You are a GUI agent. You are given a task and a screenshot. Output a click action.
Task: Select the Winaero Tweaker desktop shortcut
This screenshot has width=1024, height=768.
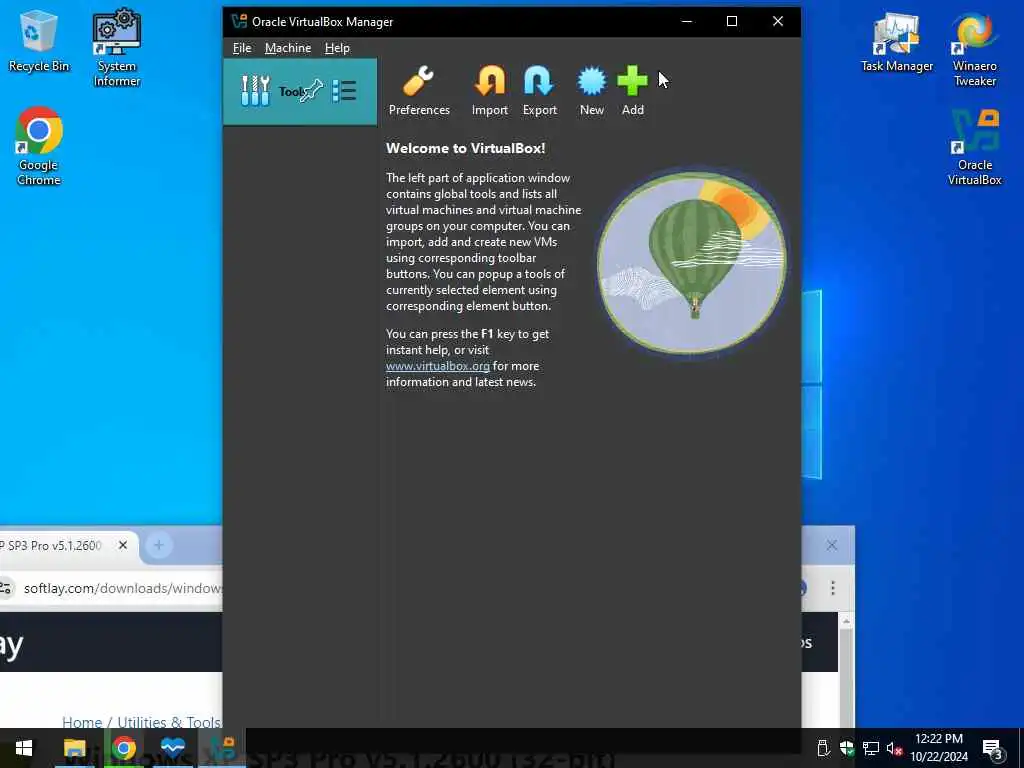pos(974,49)
